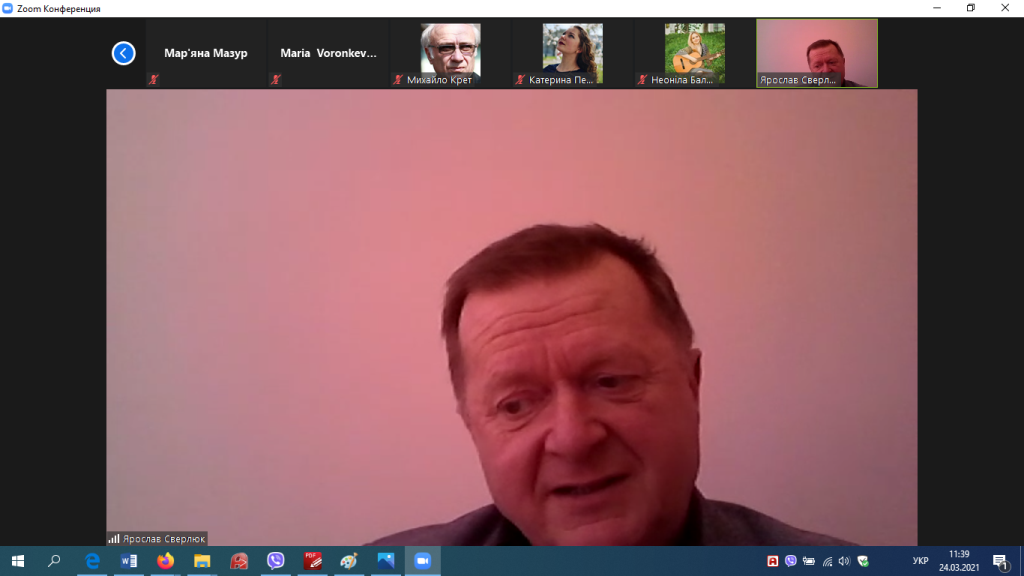
Task: Launch Firefox from taskbar
Action: 165,561
